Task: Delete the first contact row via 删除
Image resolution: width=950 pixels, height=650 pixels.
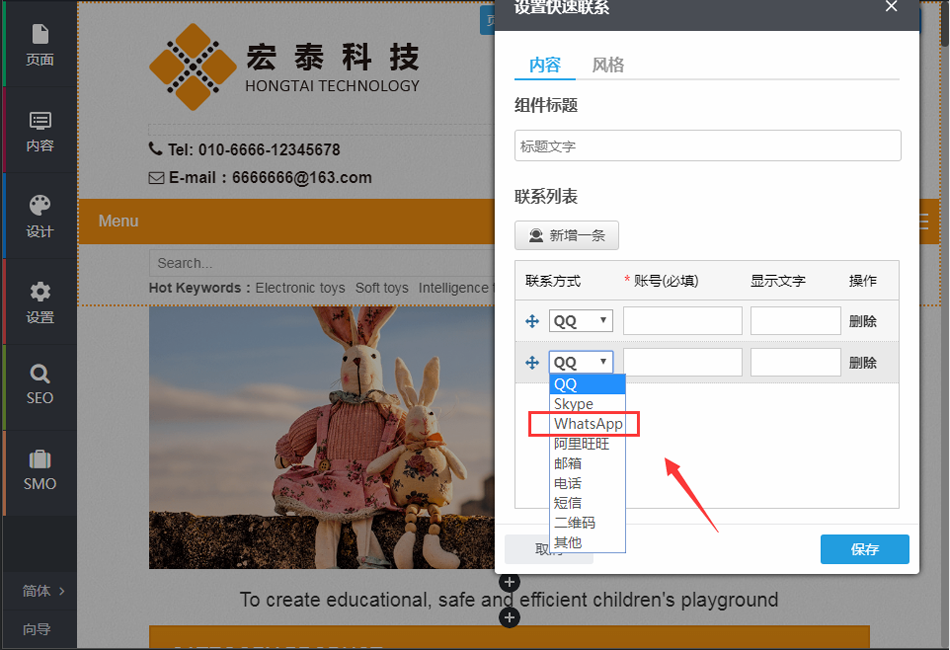Action: tap(862, 321)
